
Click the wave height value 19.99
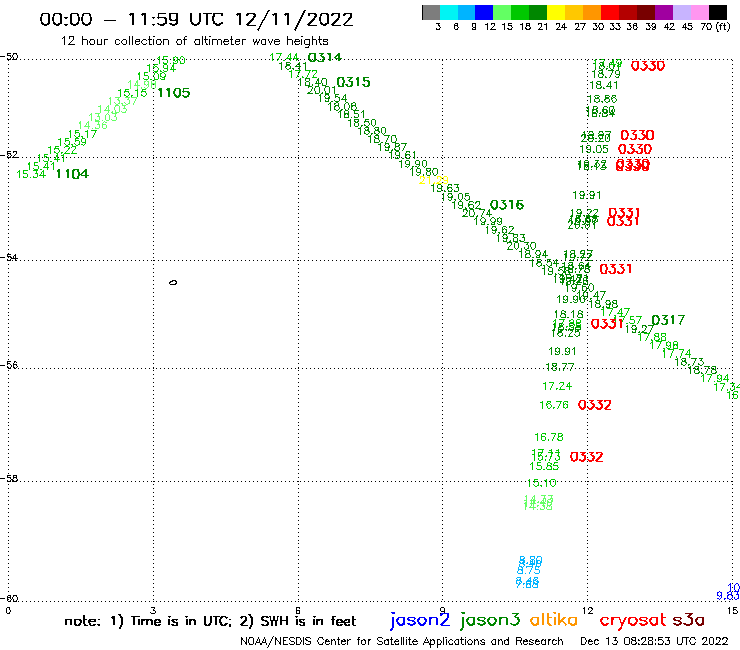coord(488,221)
